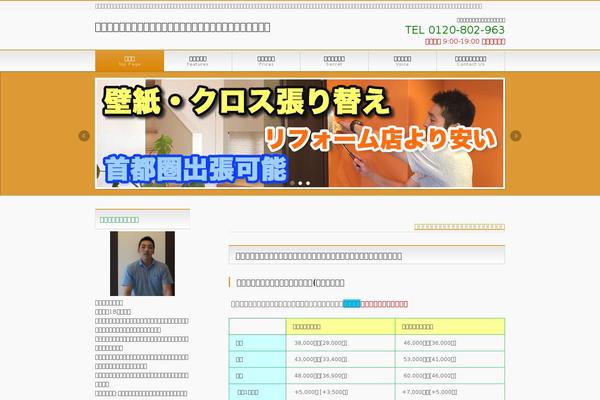600x400 pixels.
Task: Select the price cell showing 53,000 and 41,000
Action: pyautogui.click(x=450, y=359)
